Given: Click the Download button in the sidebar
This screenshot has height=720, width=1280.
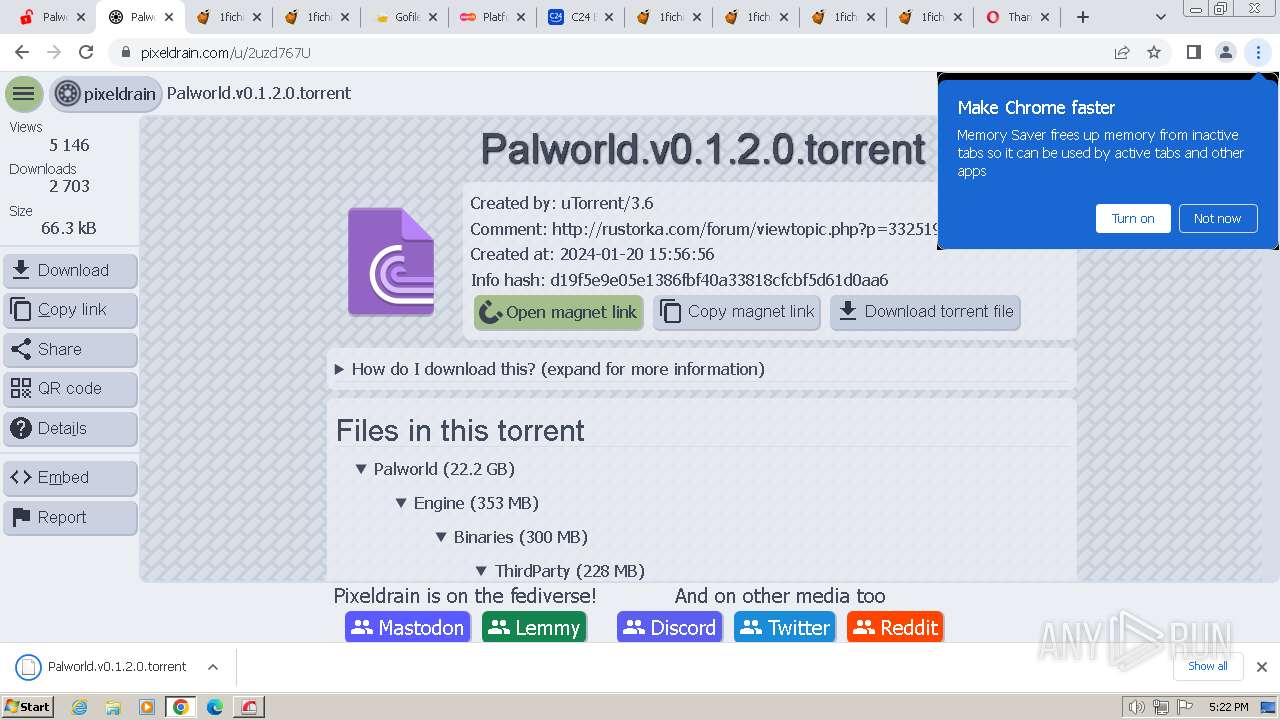Looking at the screenshot, I should pyautogui.click(x=70, y=270).
